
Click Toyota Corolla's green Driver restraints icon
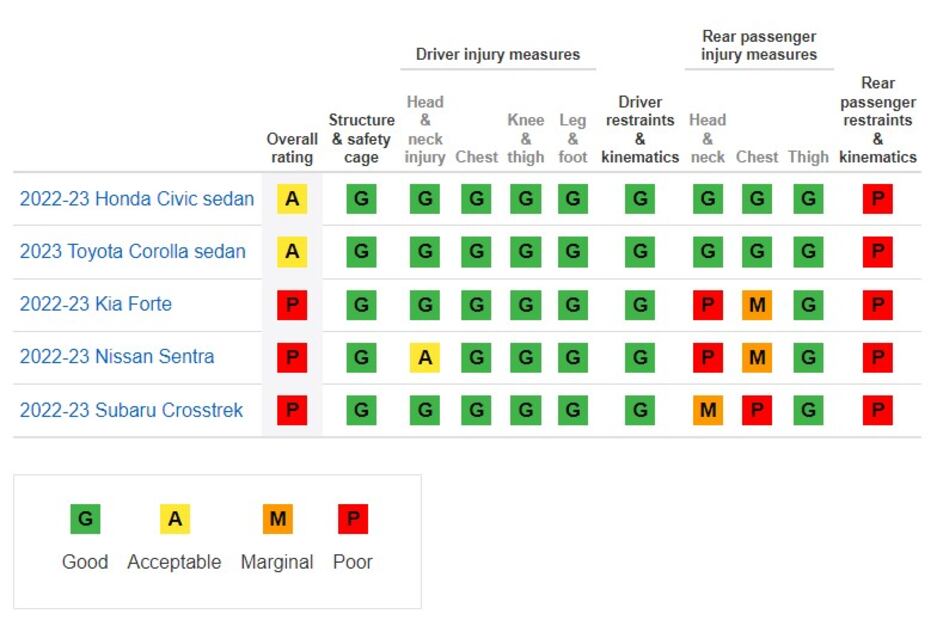click(x=640, y=252)
